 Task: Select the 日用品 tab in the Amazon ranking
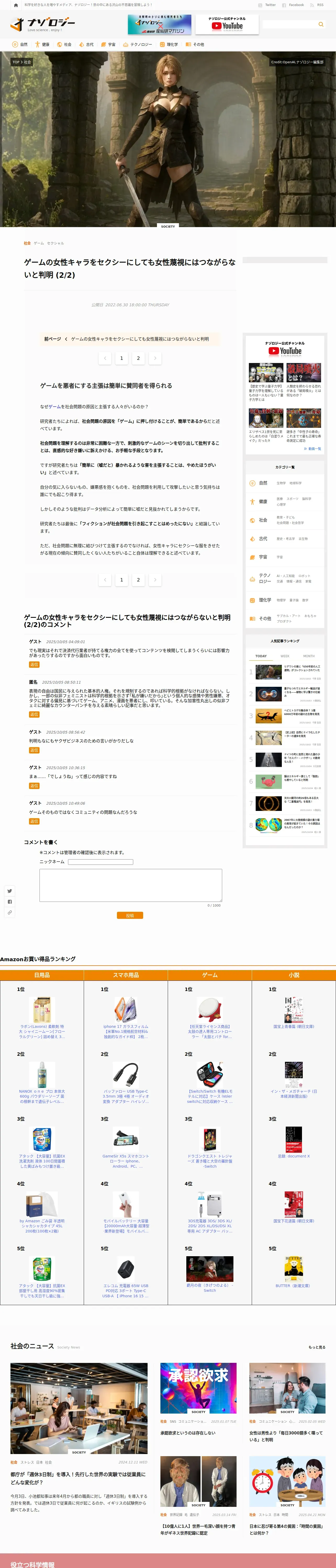[x=42, y=975]
